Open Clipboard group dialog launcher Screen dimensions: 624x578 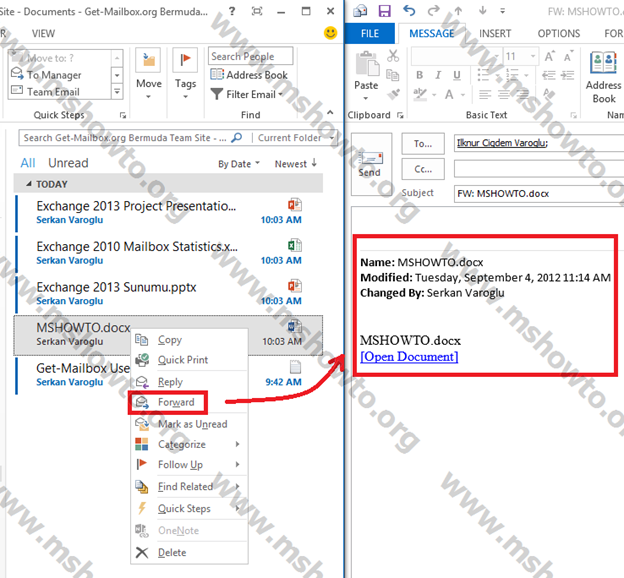coord(400,115)
